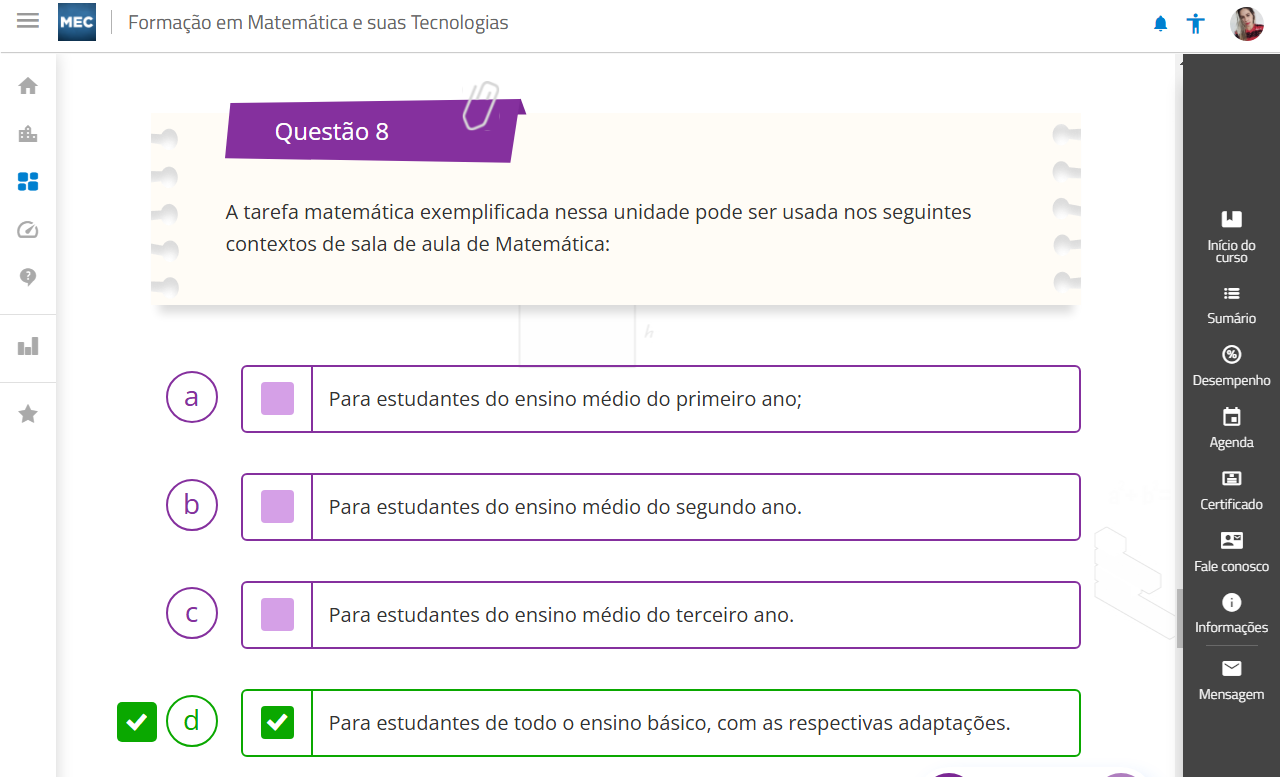Open Desempenho in the right panel
1280x777 pixels.
(x=1231, y=365)
